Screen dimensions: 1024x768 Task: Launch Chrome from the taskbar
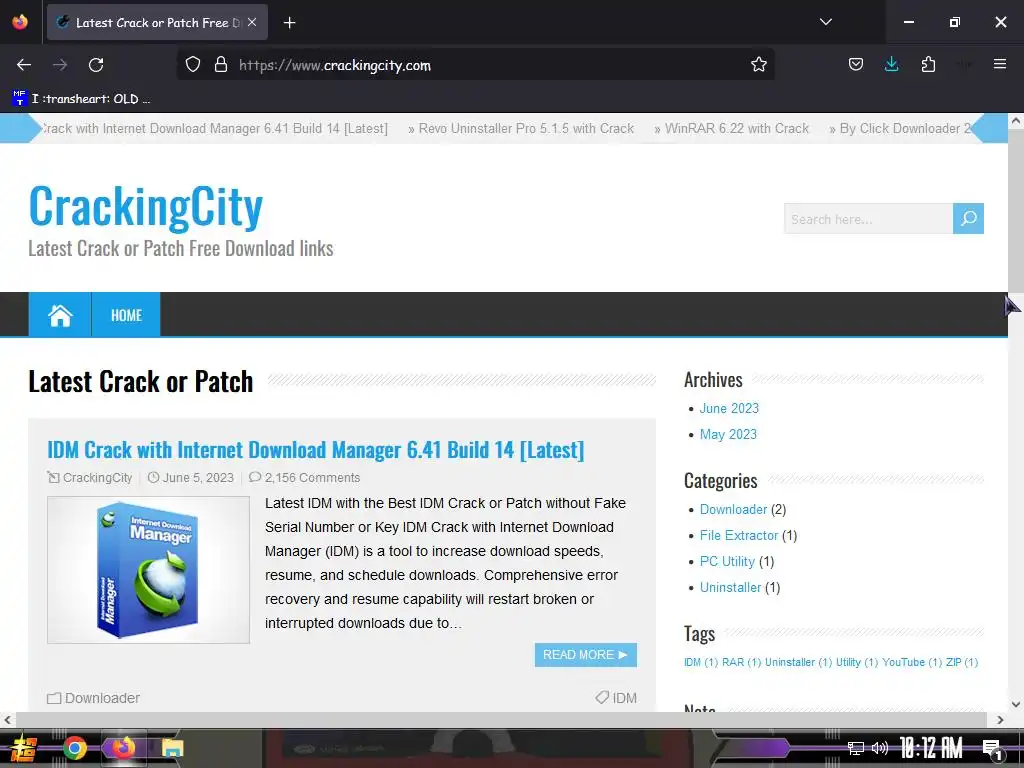[75, 748]
